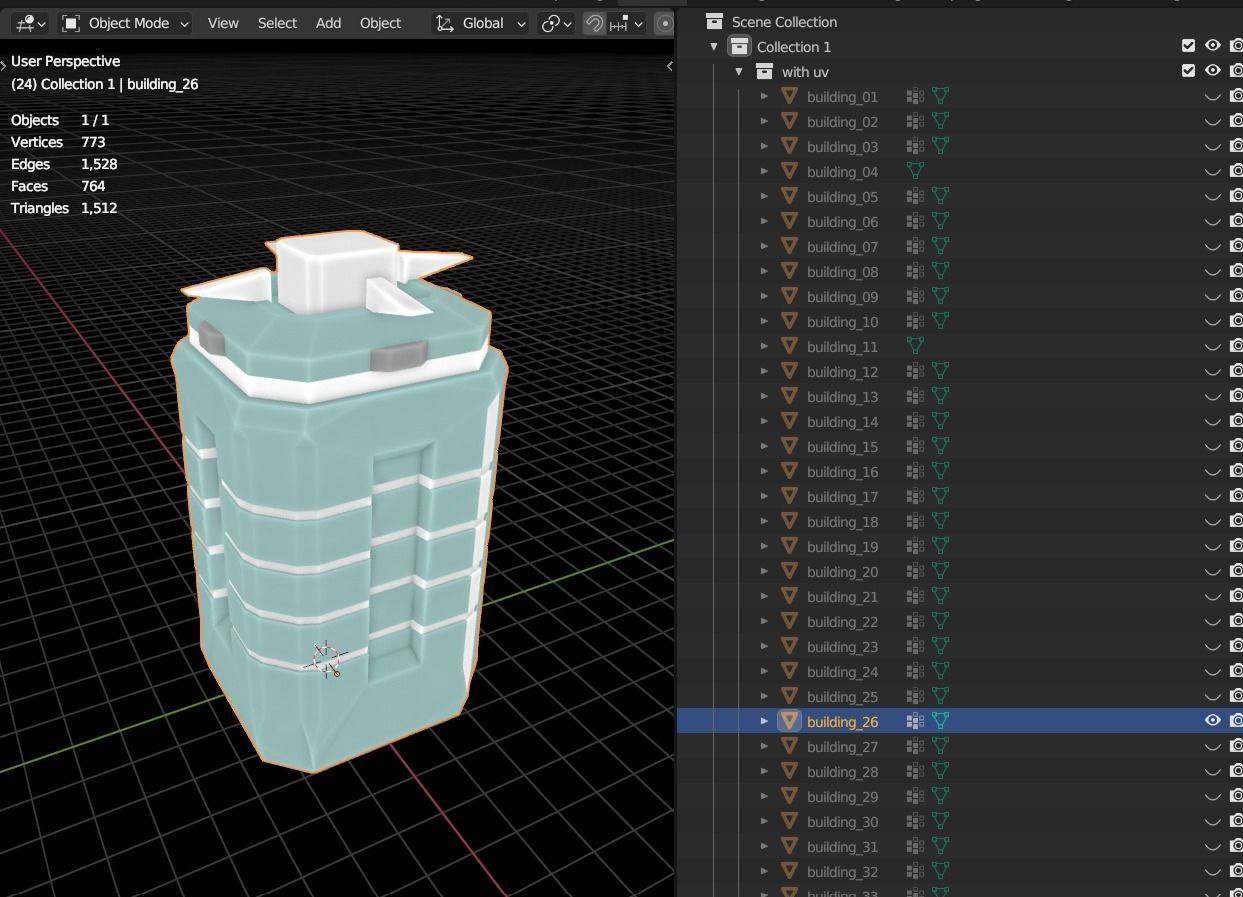Click the Scene Collection icon
The image size is (1243, 897).
(714, 21)
